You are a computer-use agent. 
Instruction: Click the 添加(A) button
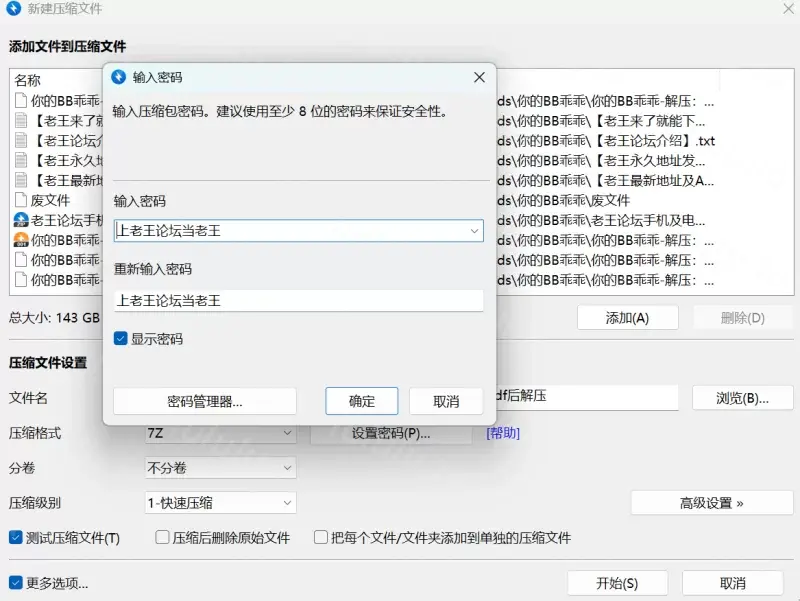628,318
